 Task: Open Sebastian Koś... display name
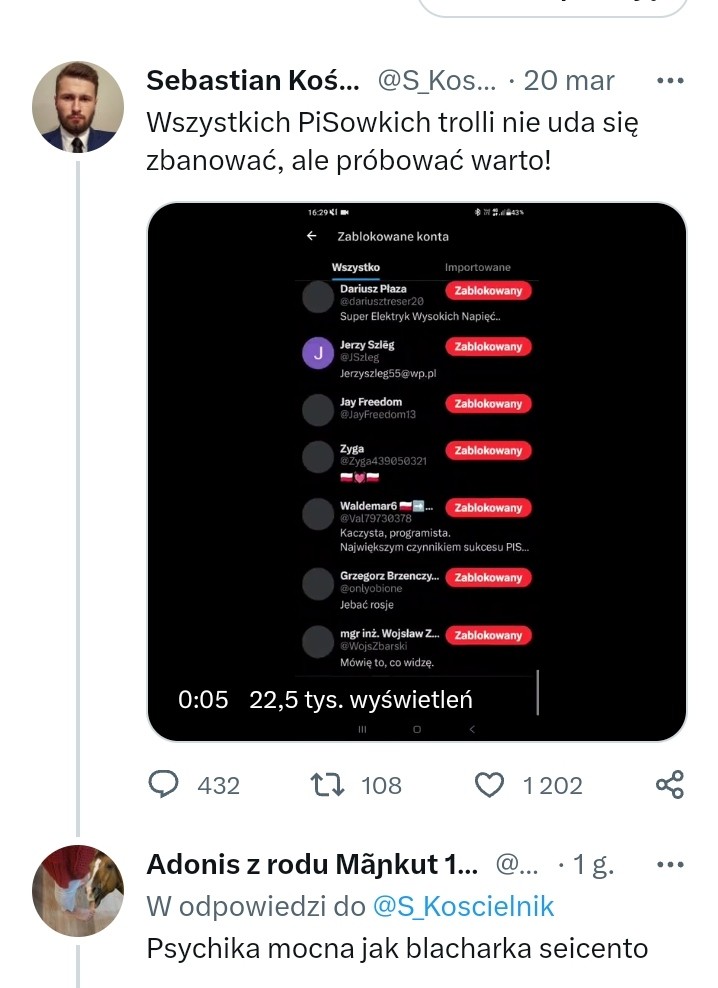click(x=253, y=81)
